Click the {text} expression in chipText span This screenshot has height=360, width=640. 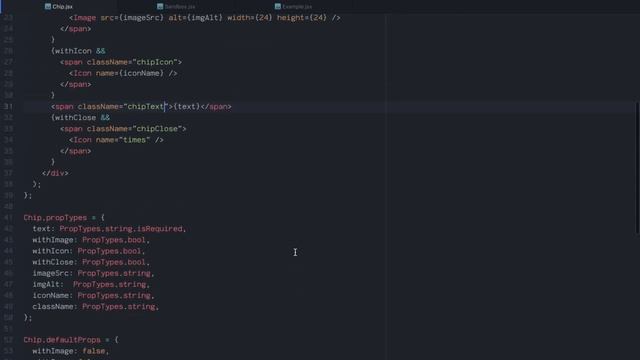187,107
